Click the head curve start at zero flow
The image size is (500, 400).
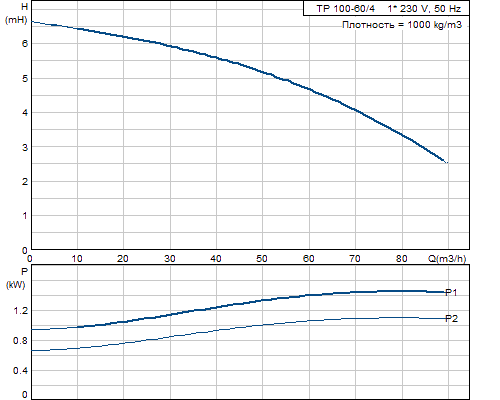32,22
